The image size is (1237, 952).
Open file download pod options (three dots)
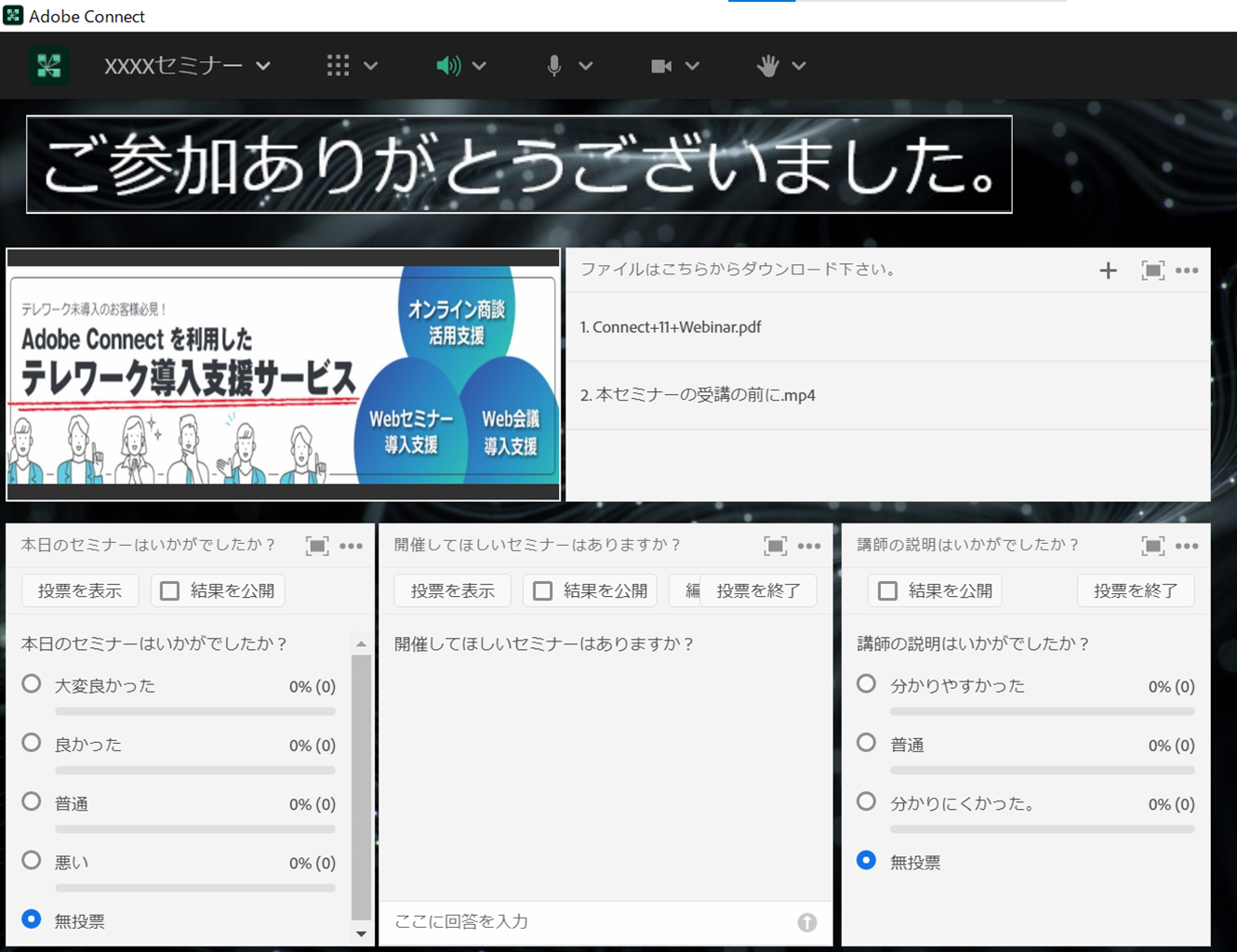(1187, 271)
